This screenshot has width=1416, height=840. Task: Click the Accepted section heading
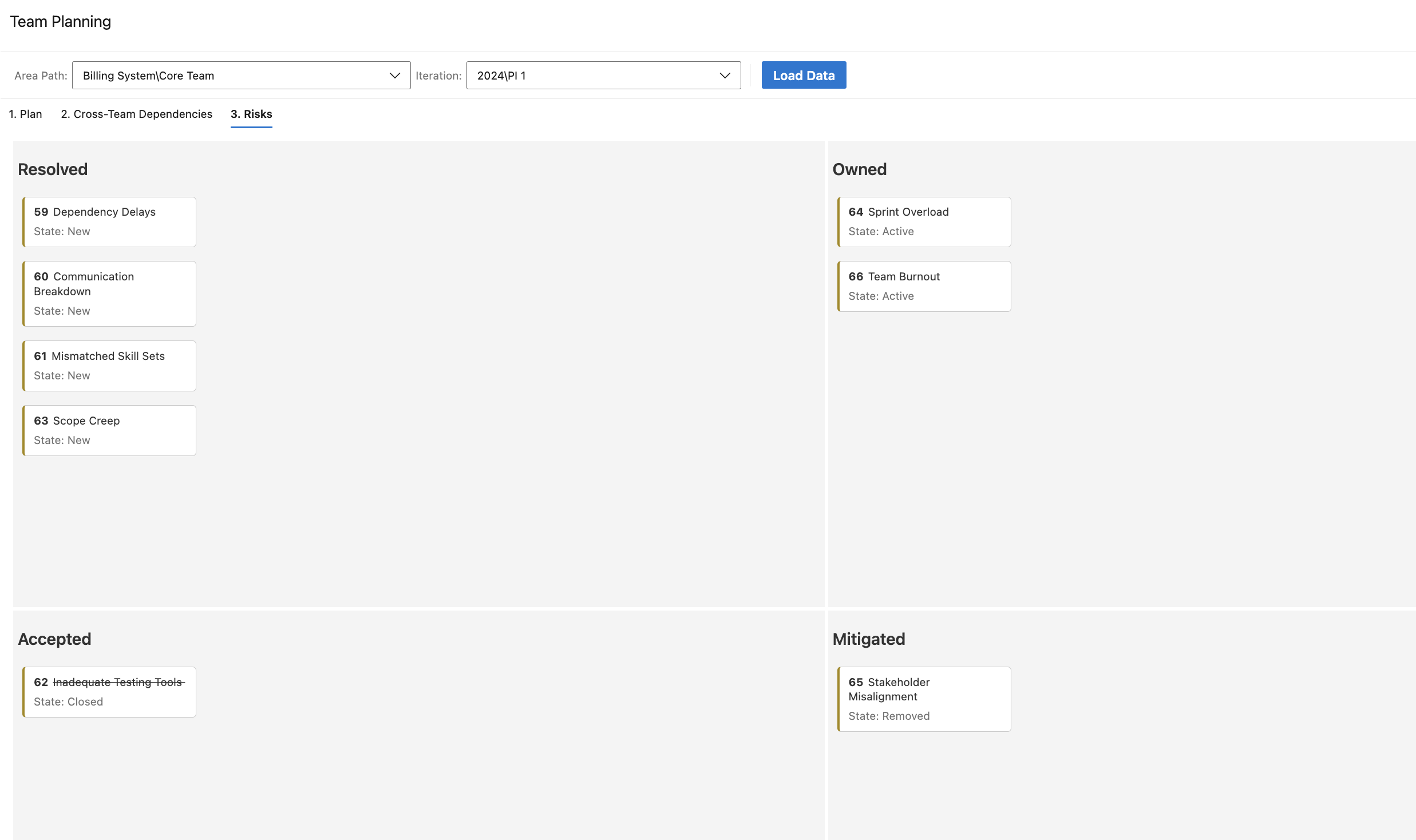click(54, 639)
